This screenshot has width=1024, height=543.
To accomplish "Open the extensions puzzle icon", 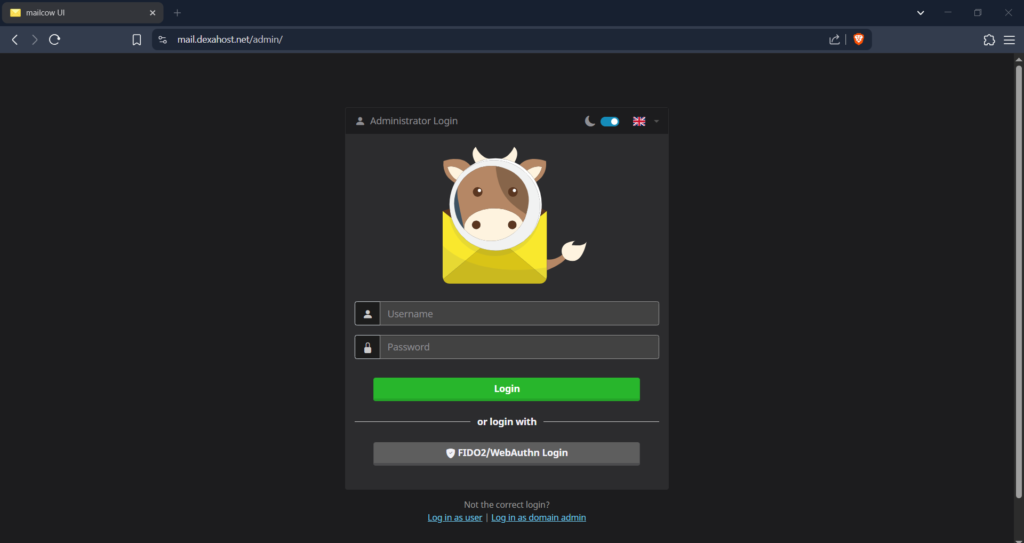I will 989,40.
